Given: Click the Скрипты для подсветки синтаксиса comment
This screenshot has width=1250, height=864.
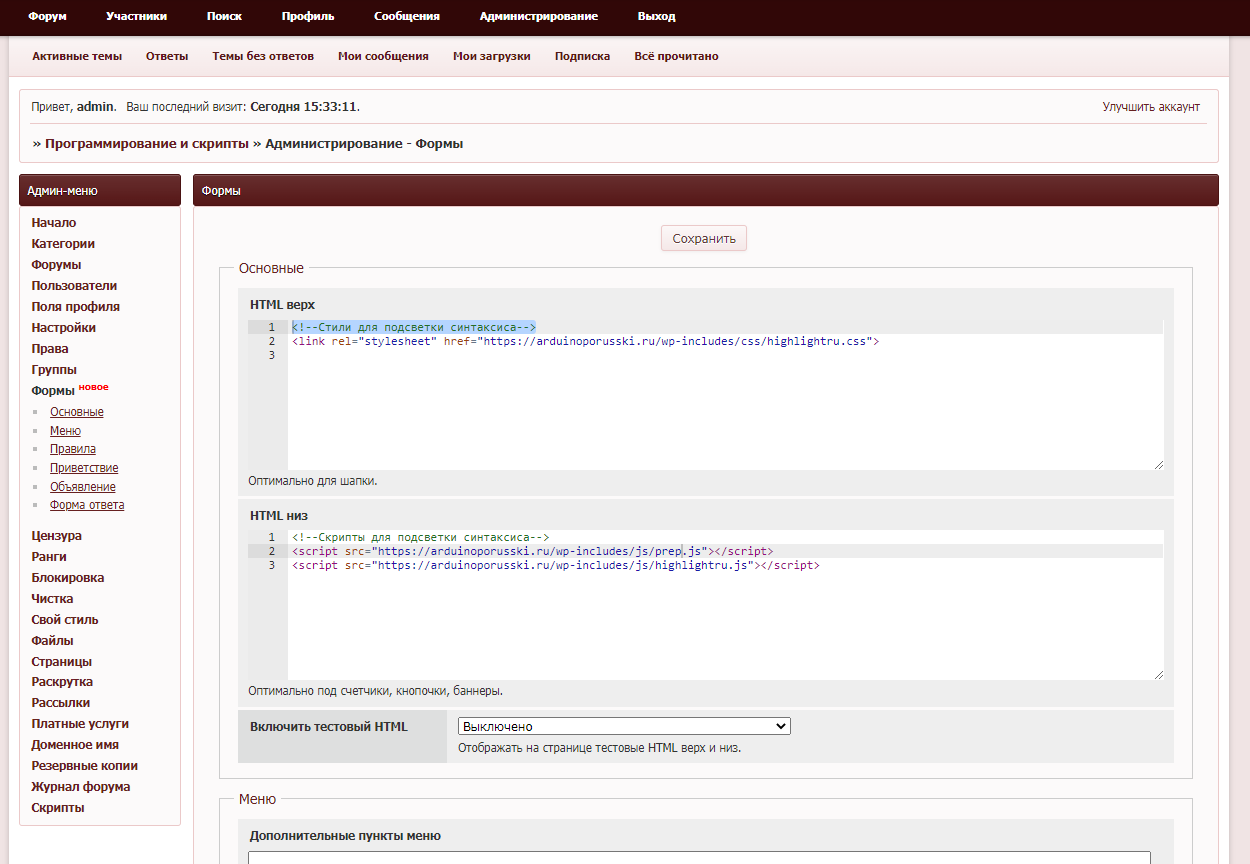Looking at the screenshot, I should 420,537.
